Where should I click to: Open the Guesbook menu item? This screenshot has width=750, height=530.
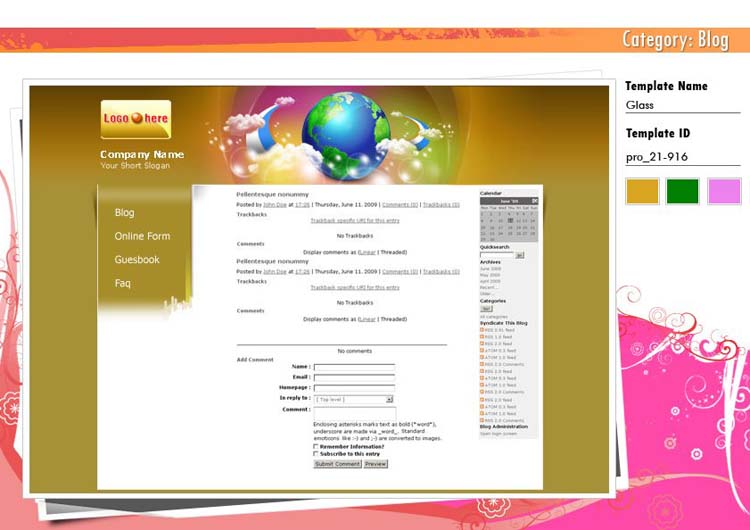pos(137,260)
